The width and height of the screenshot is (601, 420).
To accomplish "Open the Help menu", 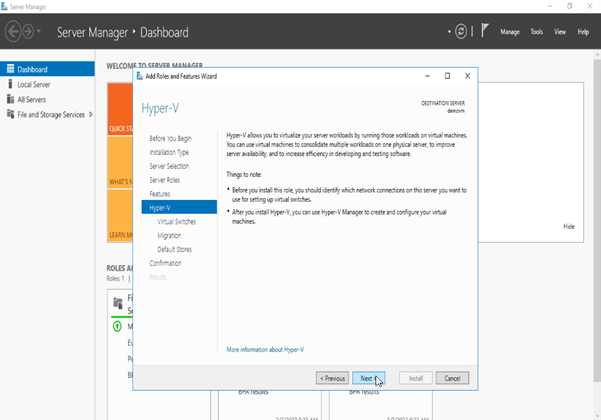I will (583, 32).
